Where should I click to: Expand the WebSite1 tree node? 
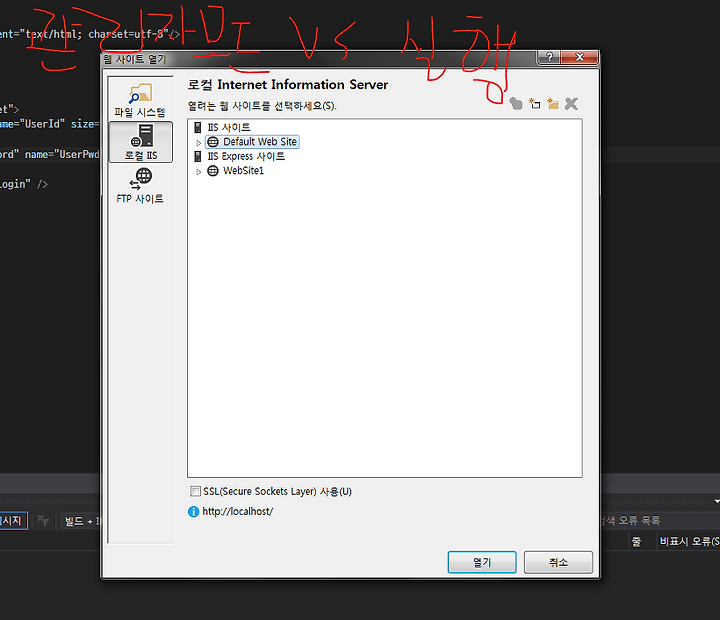click(x=198, y=172)
